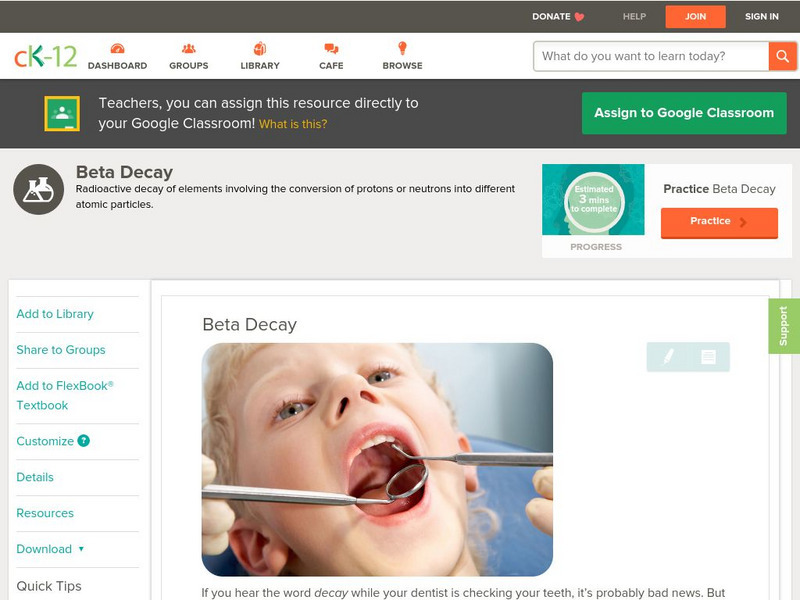Image resolution: width=800 pixels, height=600 pixels.
Task: Click the "What is this?" link
Action: (x=293, y=124)
